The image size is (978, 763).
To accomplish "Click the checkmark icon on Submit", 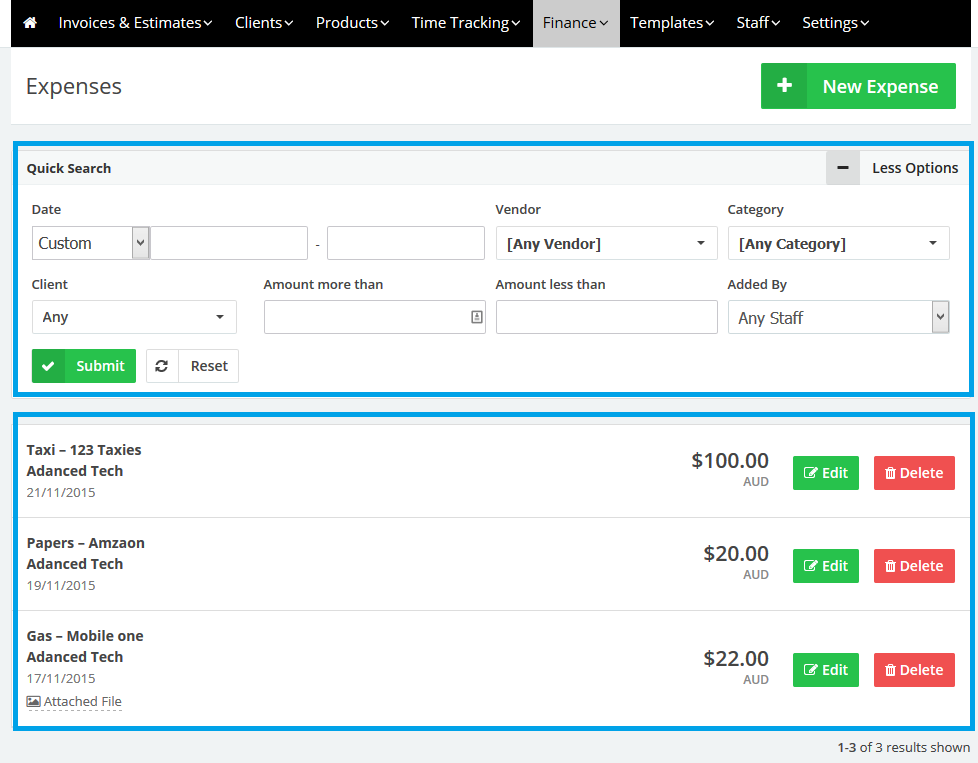I will click(x=48, y=366).
